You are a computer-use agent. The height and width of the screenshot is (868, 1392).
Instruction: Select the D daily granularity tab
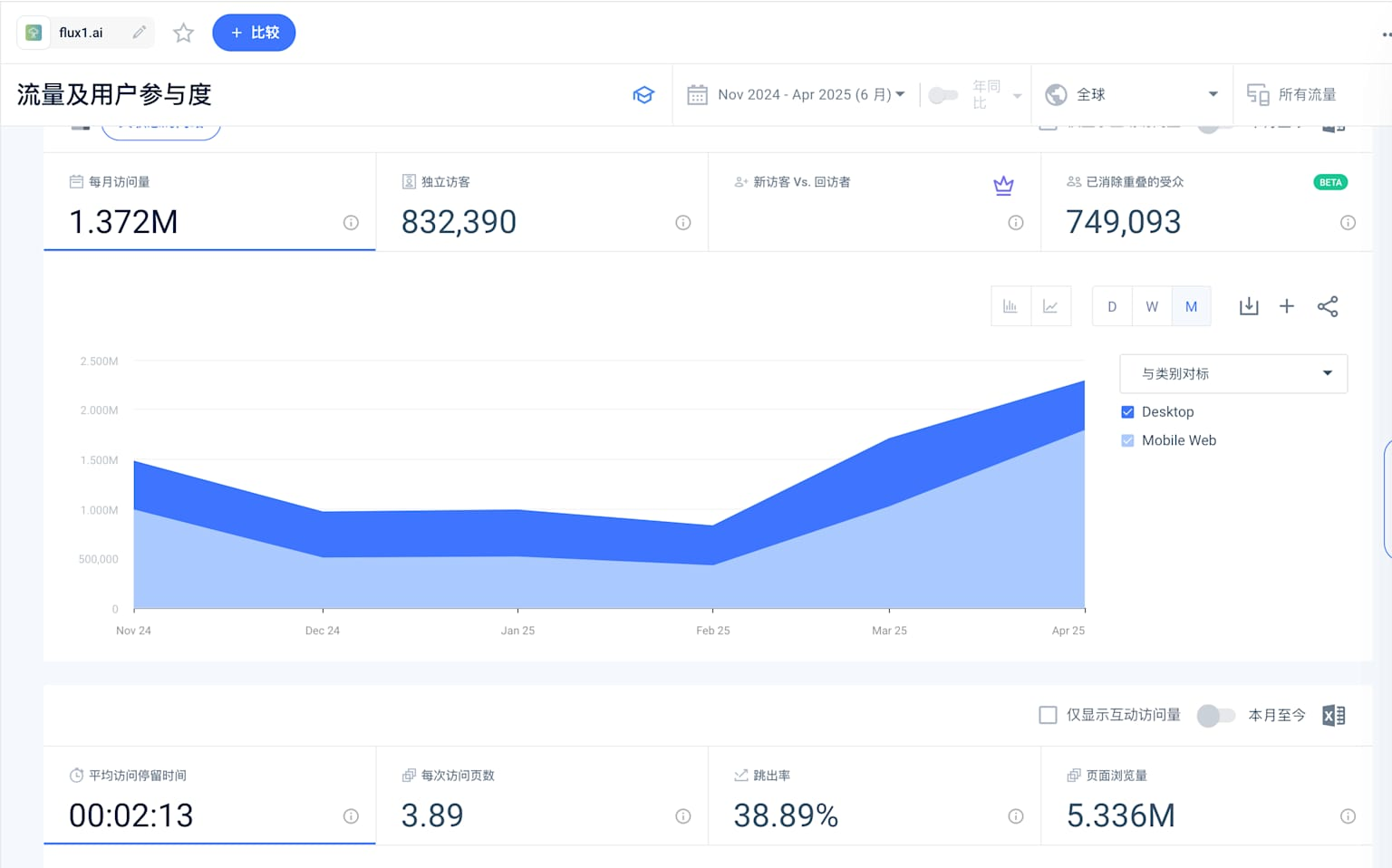pos(1112,306)
